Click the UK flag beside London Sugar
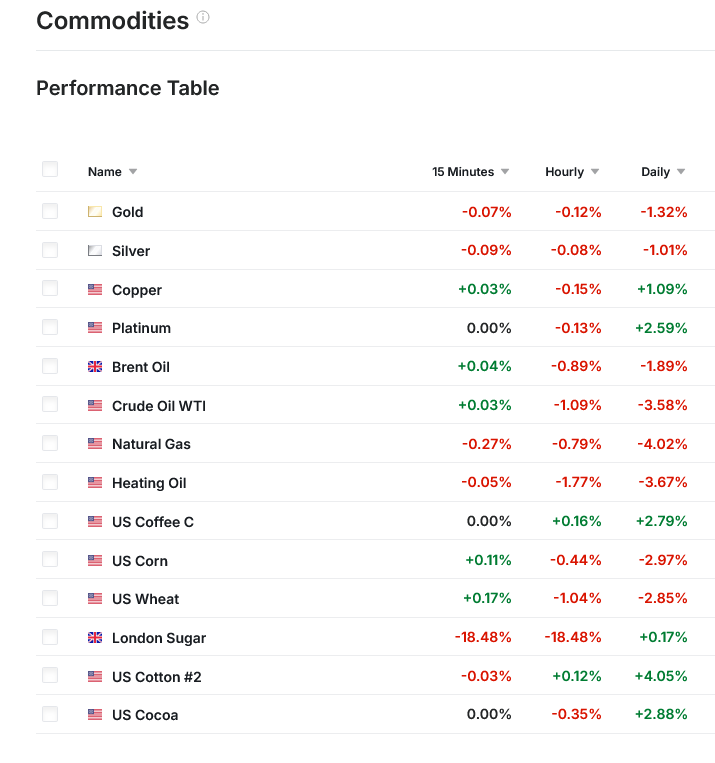This screenshot has width=715, height=763. (95, 638)
